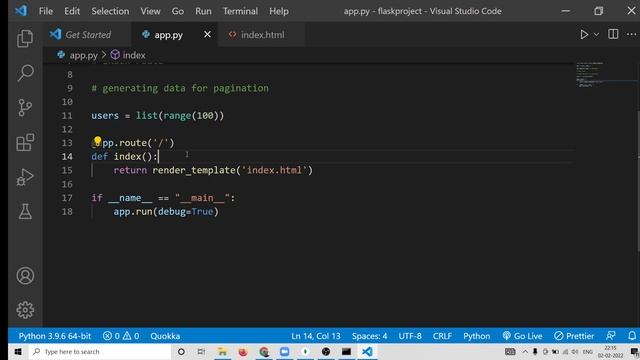Open the Run and Debug view
Image resolution: width=640 pixels, height=360 pixels.
coord(25,177)
